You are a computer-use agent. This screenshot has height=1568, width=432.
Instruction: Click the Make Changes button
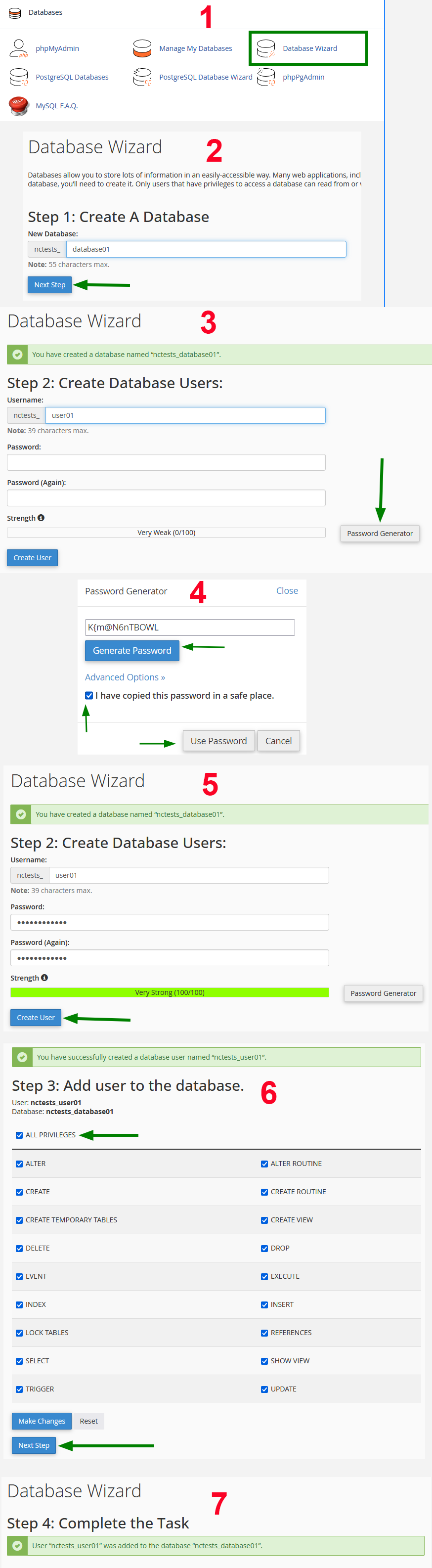point(42,1421)
